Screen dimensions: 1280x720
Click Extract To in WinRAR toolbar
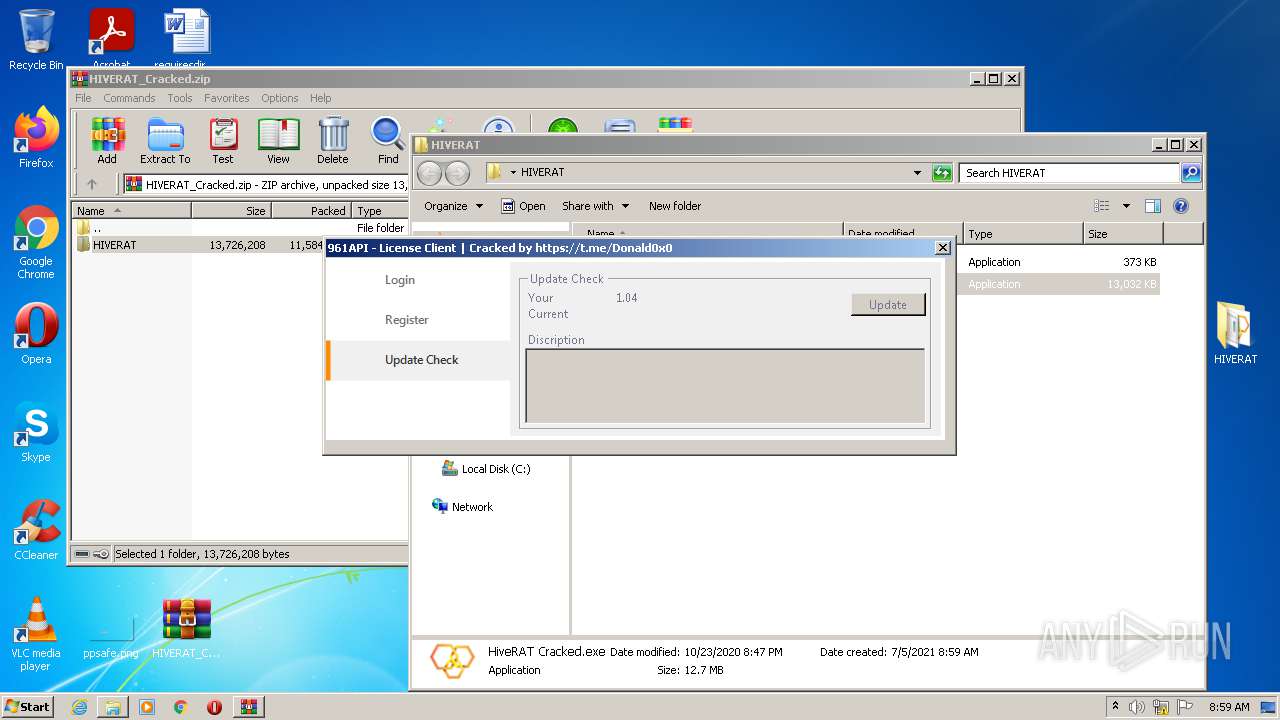pyautogui.click(x=165, y=140)
